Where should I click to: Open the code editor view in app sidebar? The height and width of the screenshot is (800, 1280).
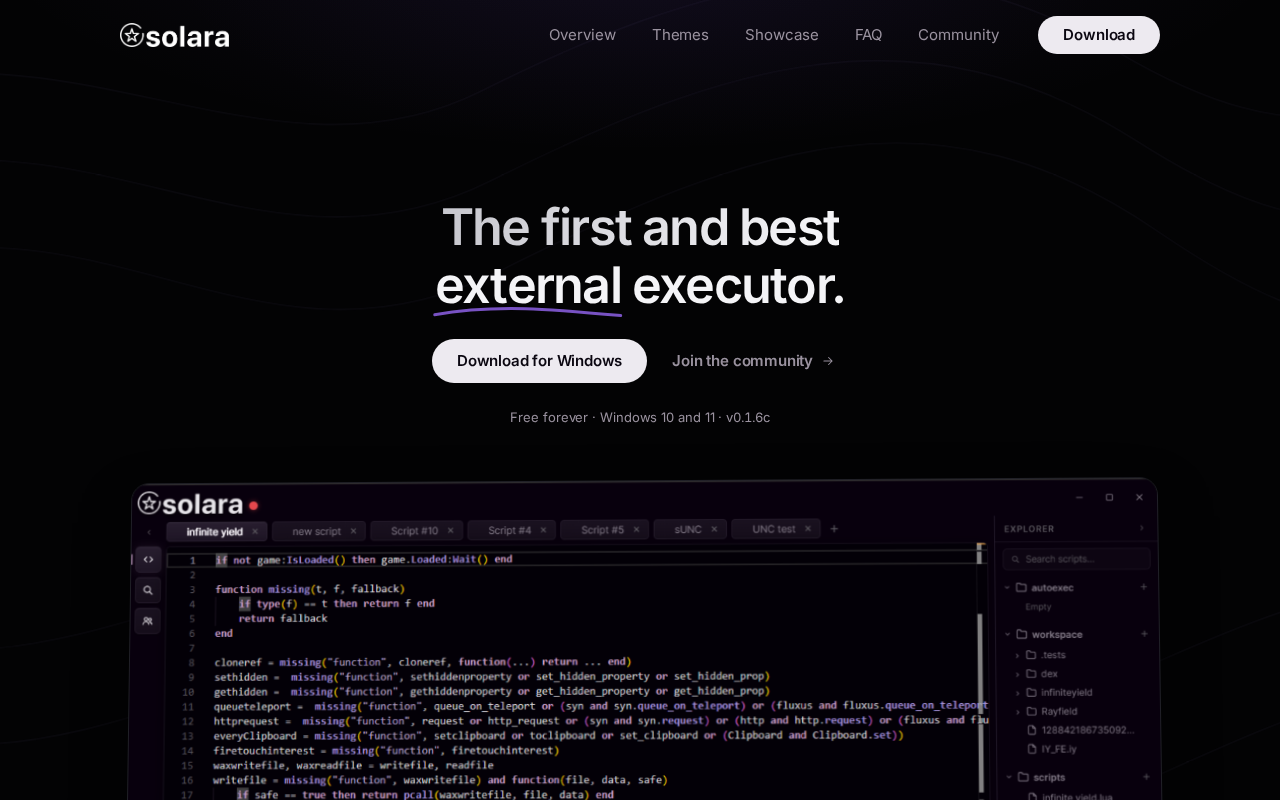(x=148, y=559)
